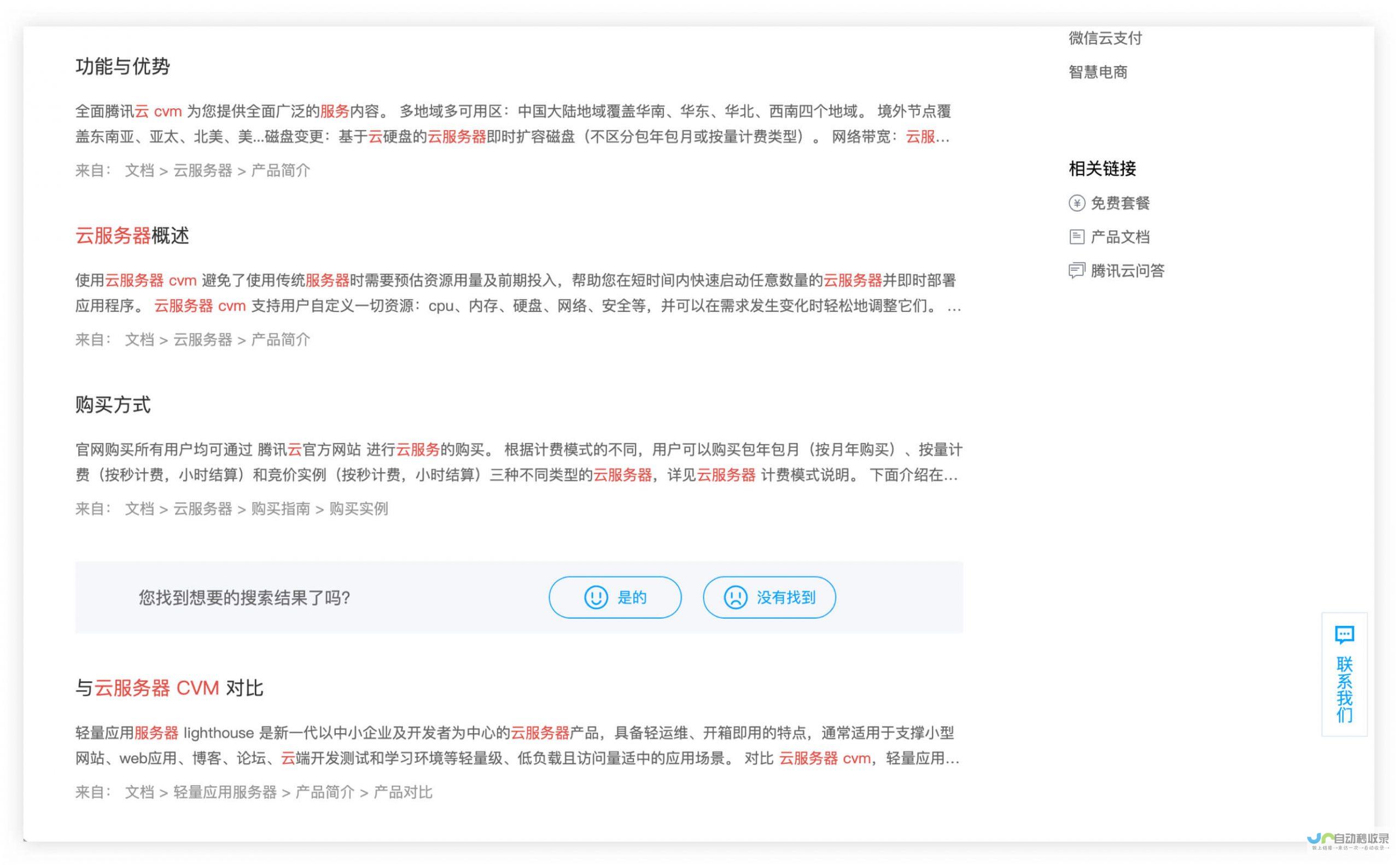Click the snippet text starting 官网购买所有用户

pos(518,462)
